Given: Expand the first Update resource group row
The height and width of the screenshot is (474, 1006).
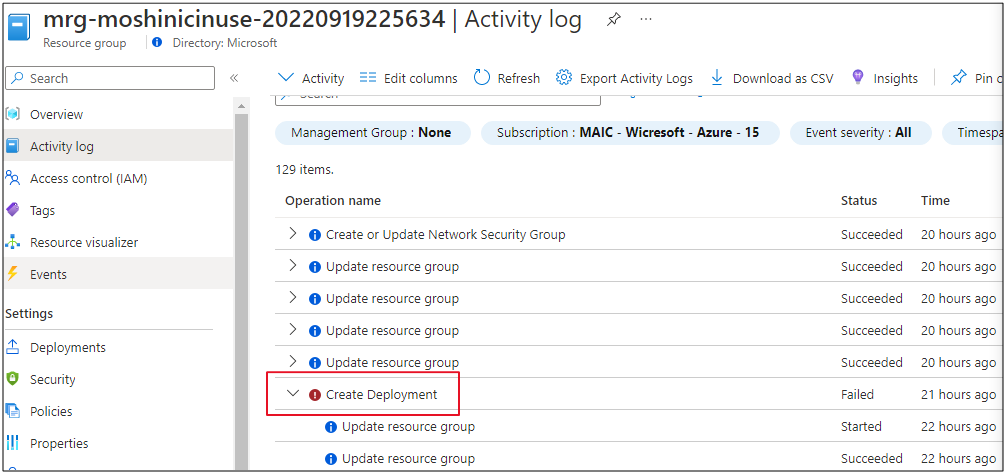Looking at the screenshot, I should pyautogui.click(x=293, y=266).
